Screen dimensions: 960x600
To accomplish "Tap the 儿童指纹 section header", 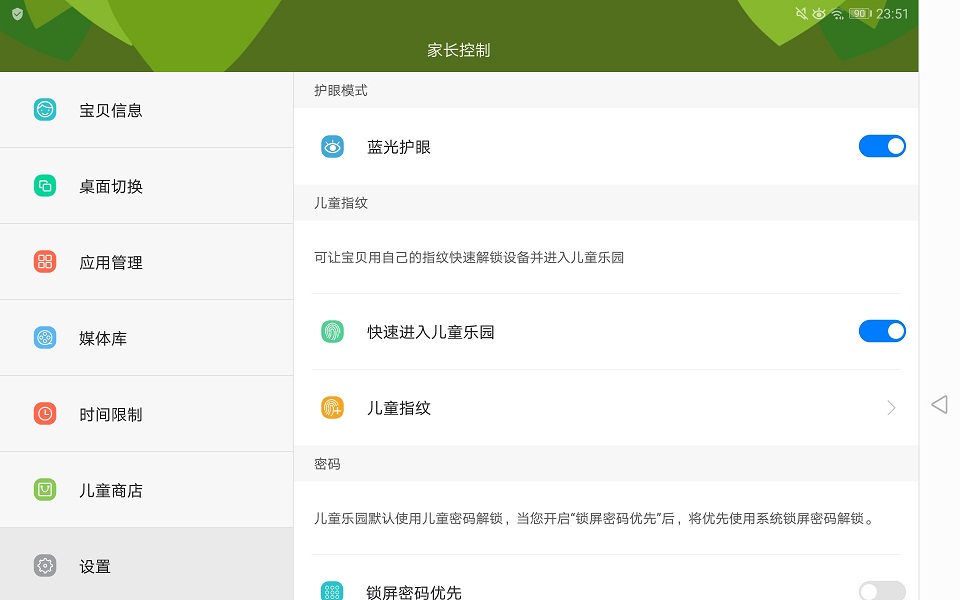I will pyautogui.click(x=340, y=203).
